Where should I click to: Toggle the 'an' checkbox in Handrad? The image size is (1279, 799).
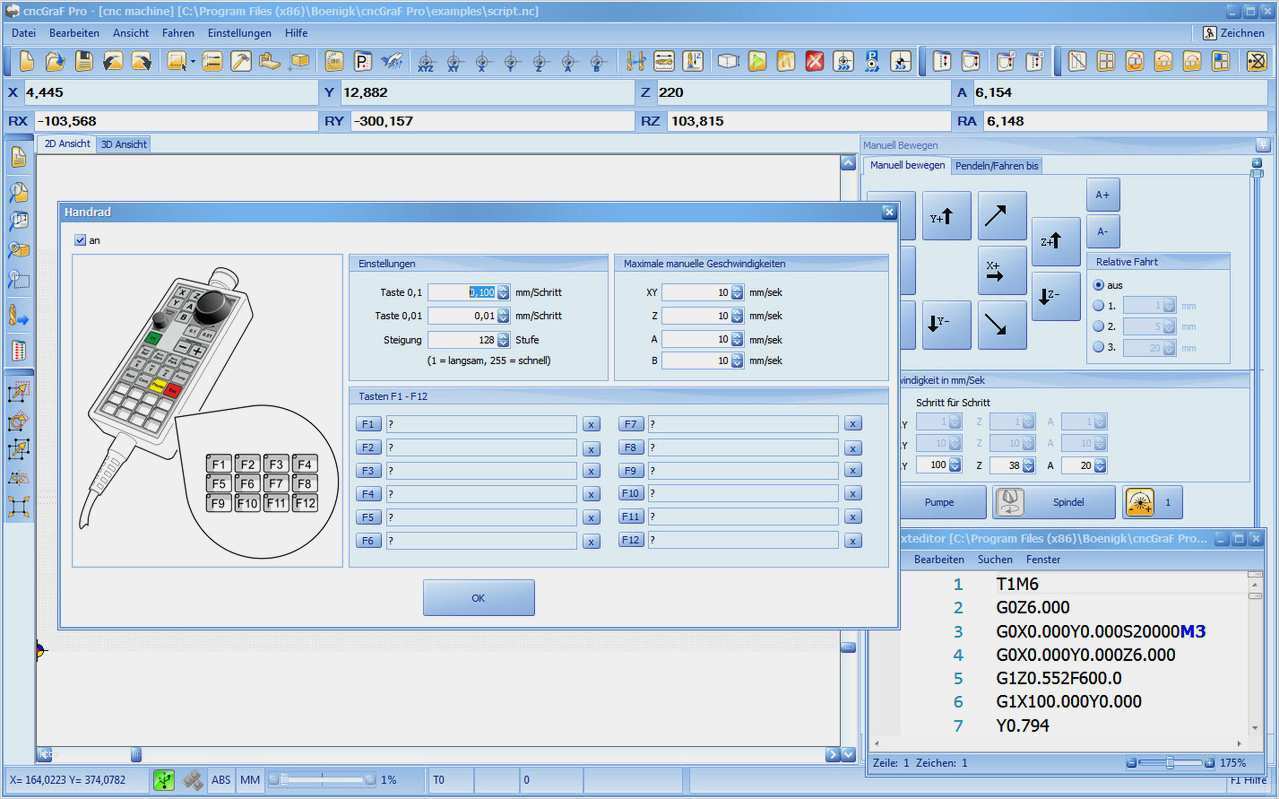click(x=81, y=240)
